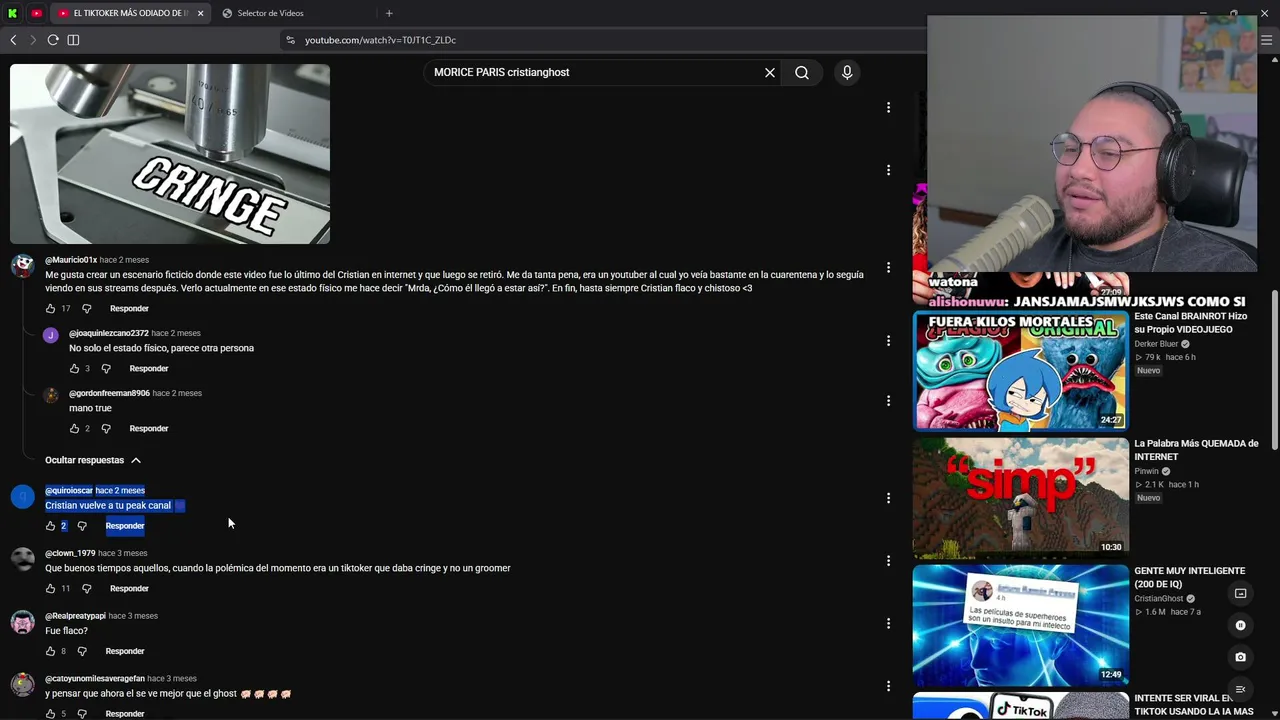Reply to @Realpreatypapi's comment
Image resolution: width=1280 pixels, height=720 pixels.
pyautogui.click(x=125, y=652)
